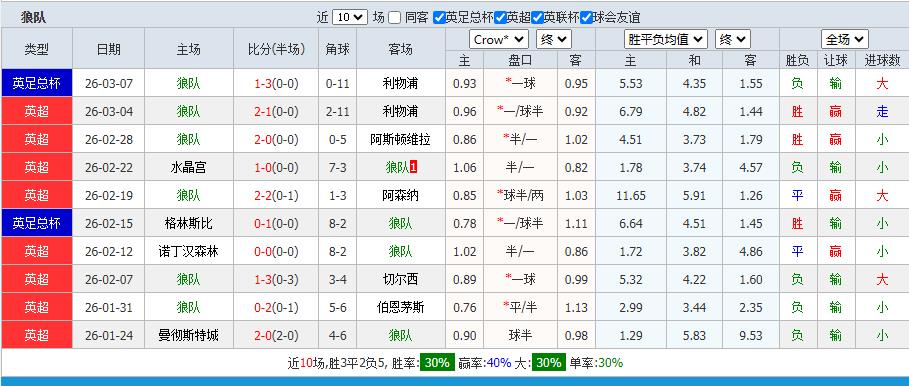This screenshot has height=386, width=909.
Task: Uncheck the 英超 filter checkbox
Action: (500, 17)
